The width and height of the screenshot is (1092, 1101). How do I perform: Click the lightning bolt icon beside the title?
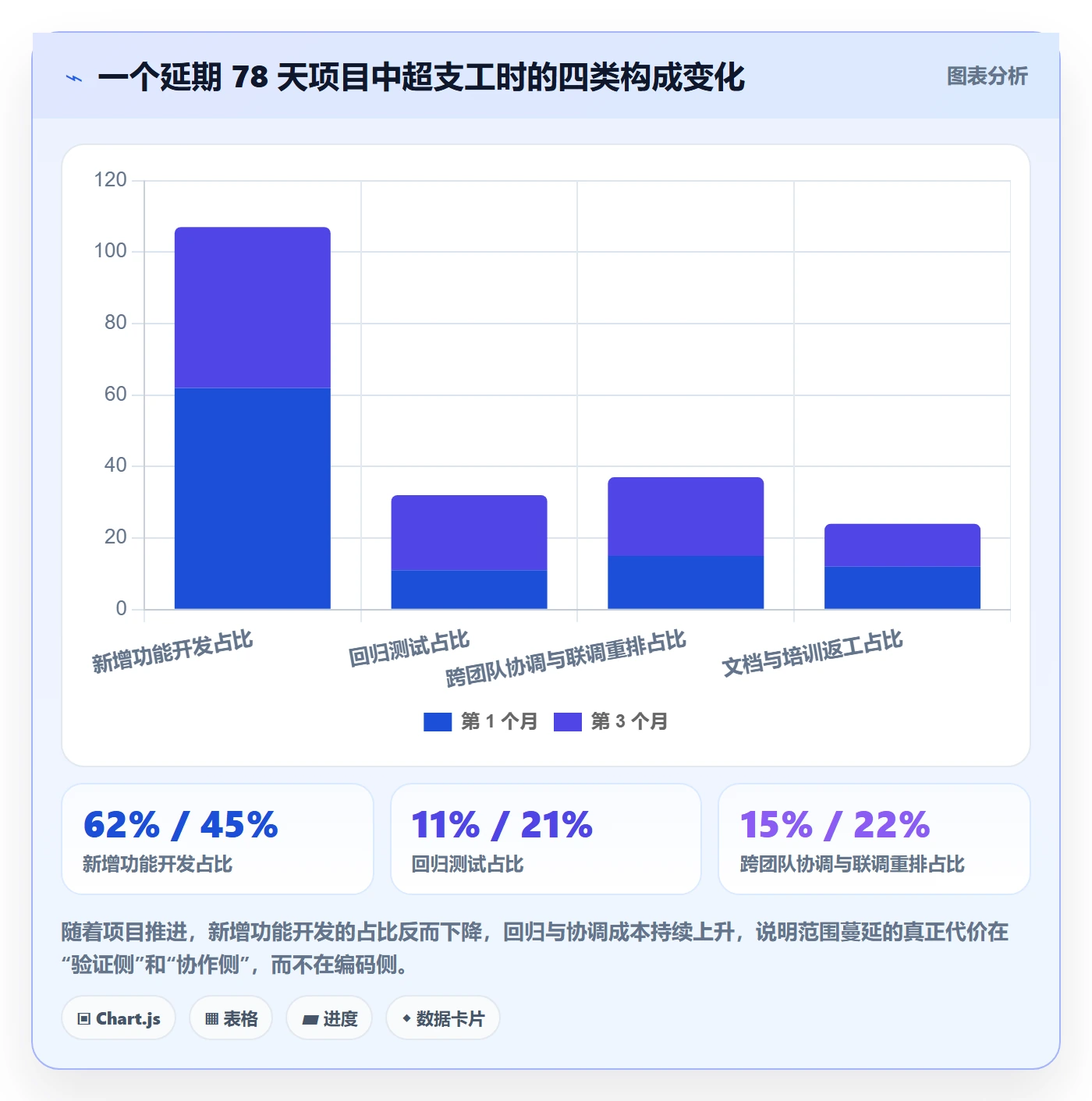pos(74,78)
